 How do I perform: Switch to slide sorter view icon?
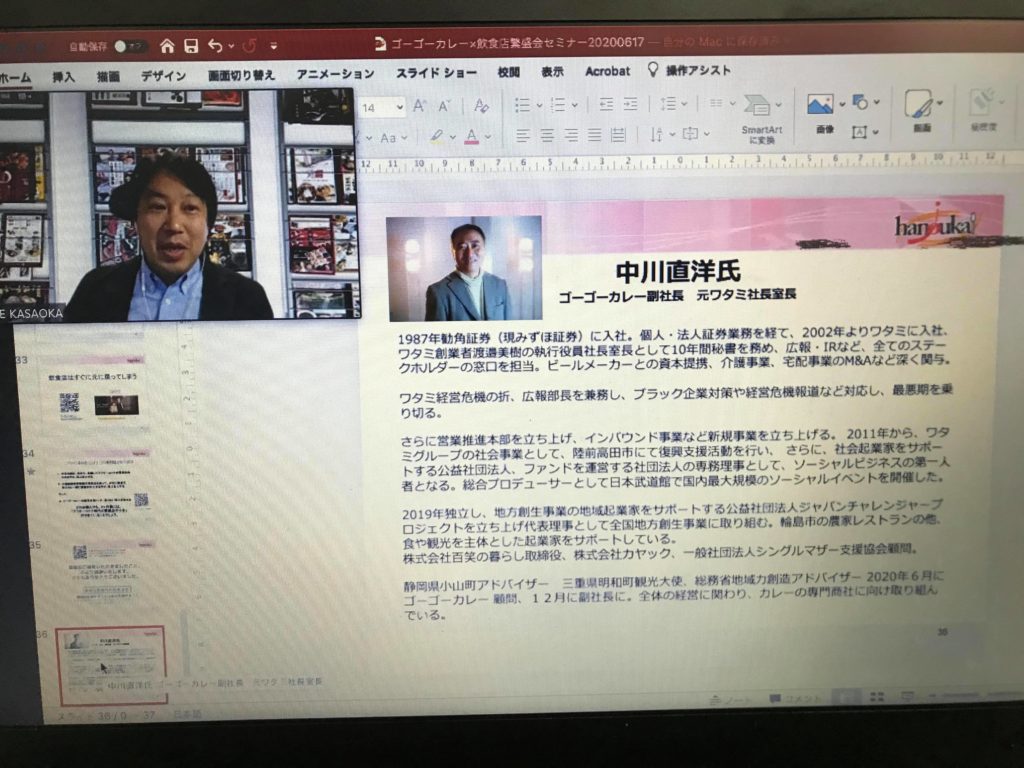coord(877,697)
